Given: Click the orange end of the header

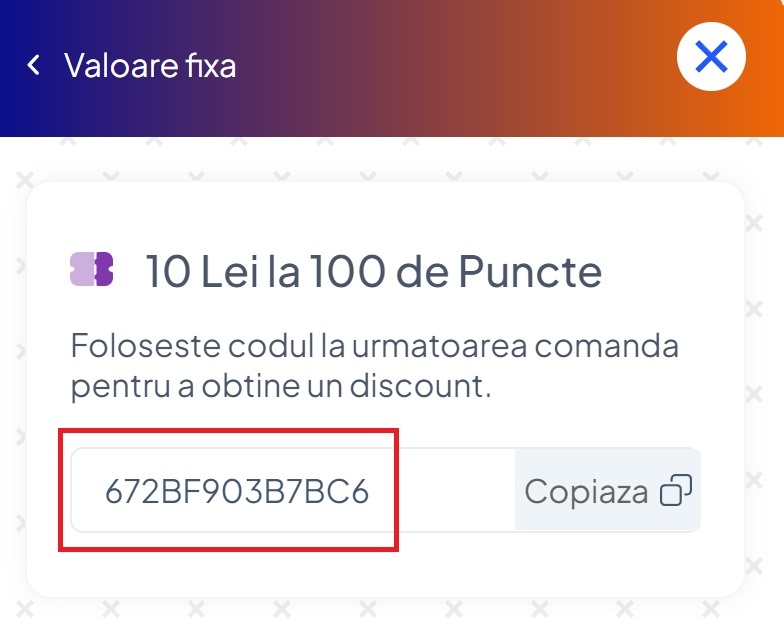Looking at the screenshot, I should pos(765,68).
